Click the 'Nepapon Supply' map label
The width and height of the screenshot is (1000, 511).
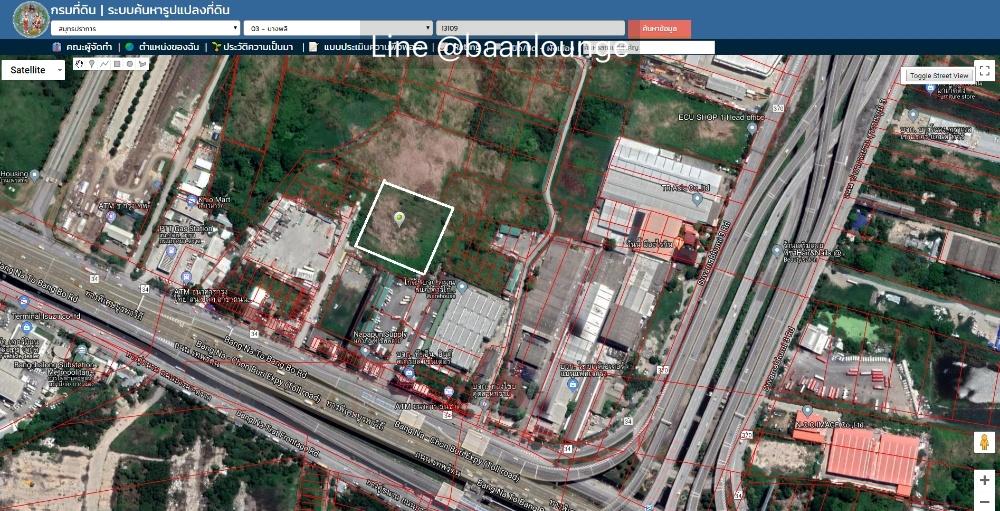[380, 334]
